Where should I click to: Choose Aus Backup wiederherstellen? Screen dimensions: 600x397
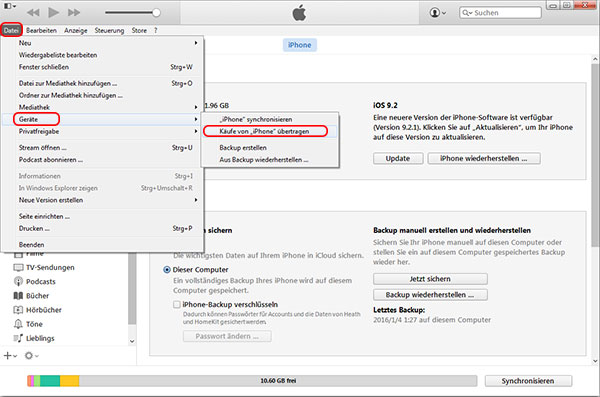[x=270, y=160]
